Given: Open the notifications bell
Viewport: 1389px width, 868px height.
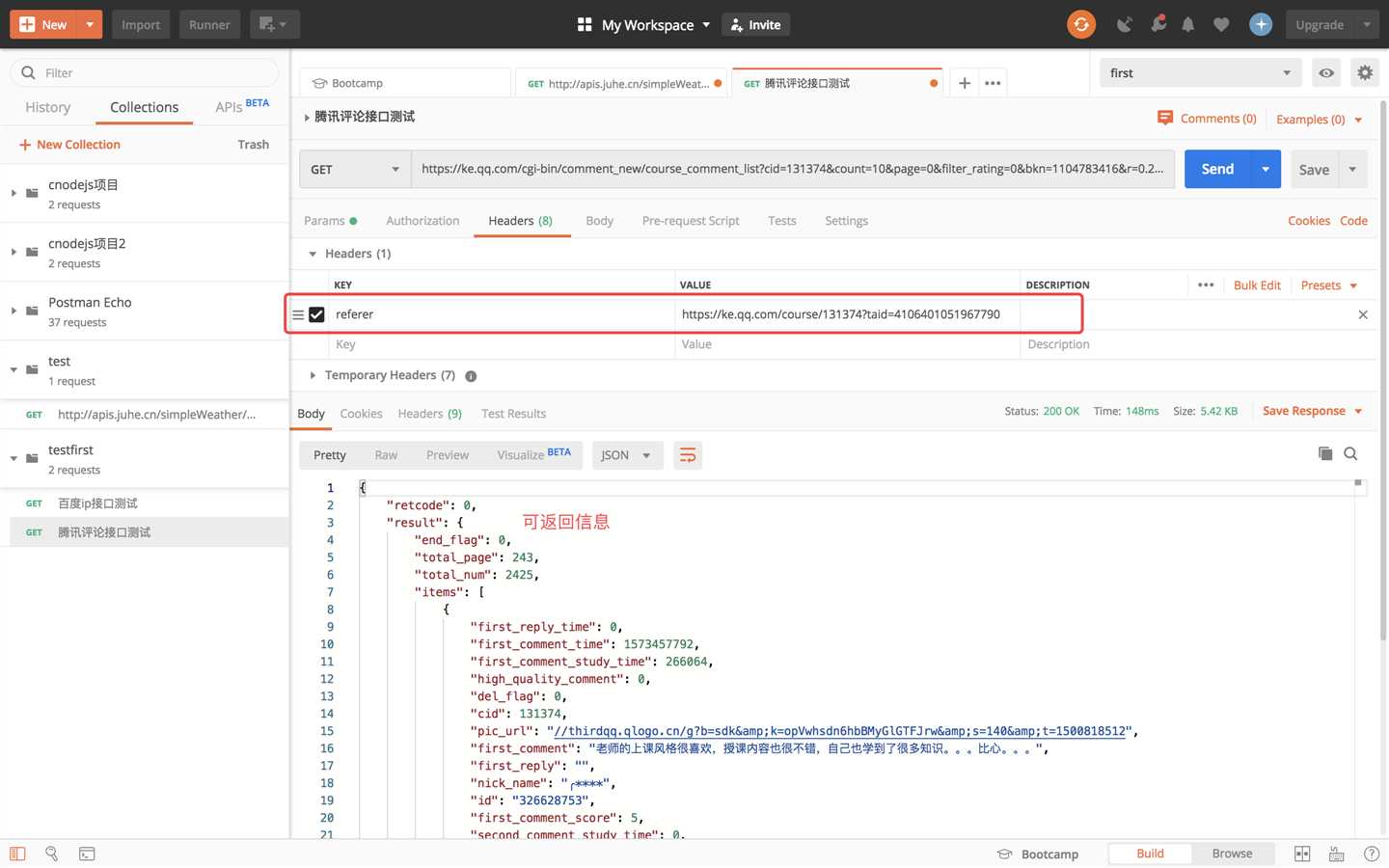Looking at the screenshot, I should (x=1188, y=25).
